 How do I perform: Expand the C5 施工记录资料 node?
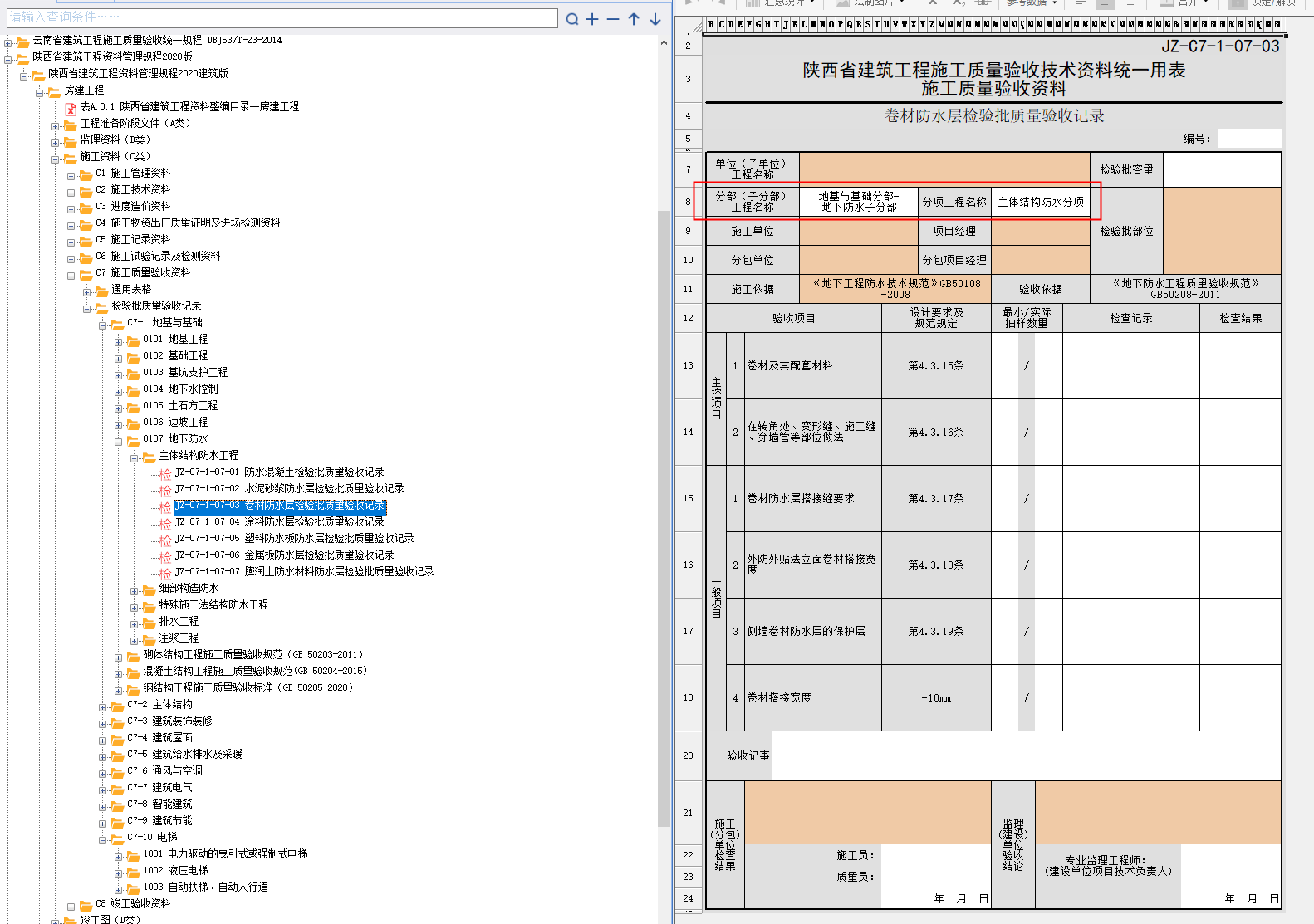point(71,242)
